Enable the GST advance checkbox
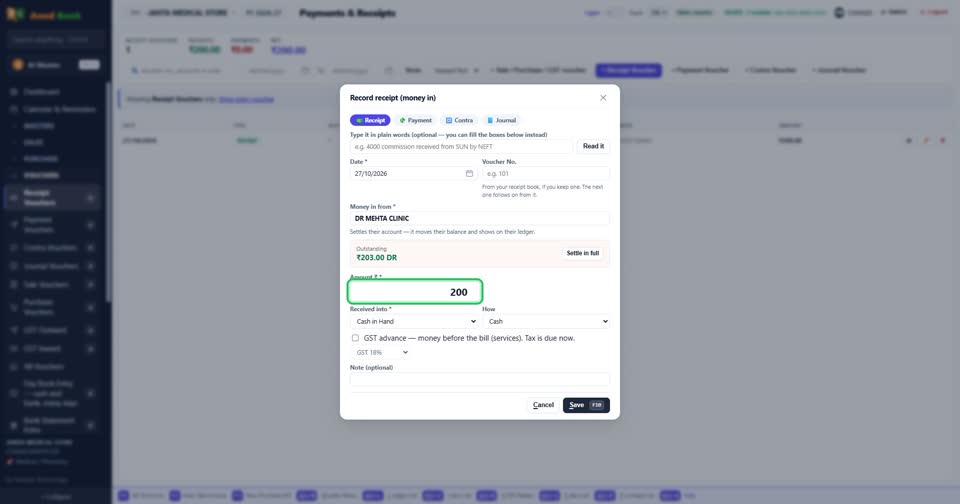The width and height of the screenshot is (960, 504). pyautogui.click(x=355, y=338)
